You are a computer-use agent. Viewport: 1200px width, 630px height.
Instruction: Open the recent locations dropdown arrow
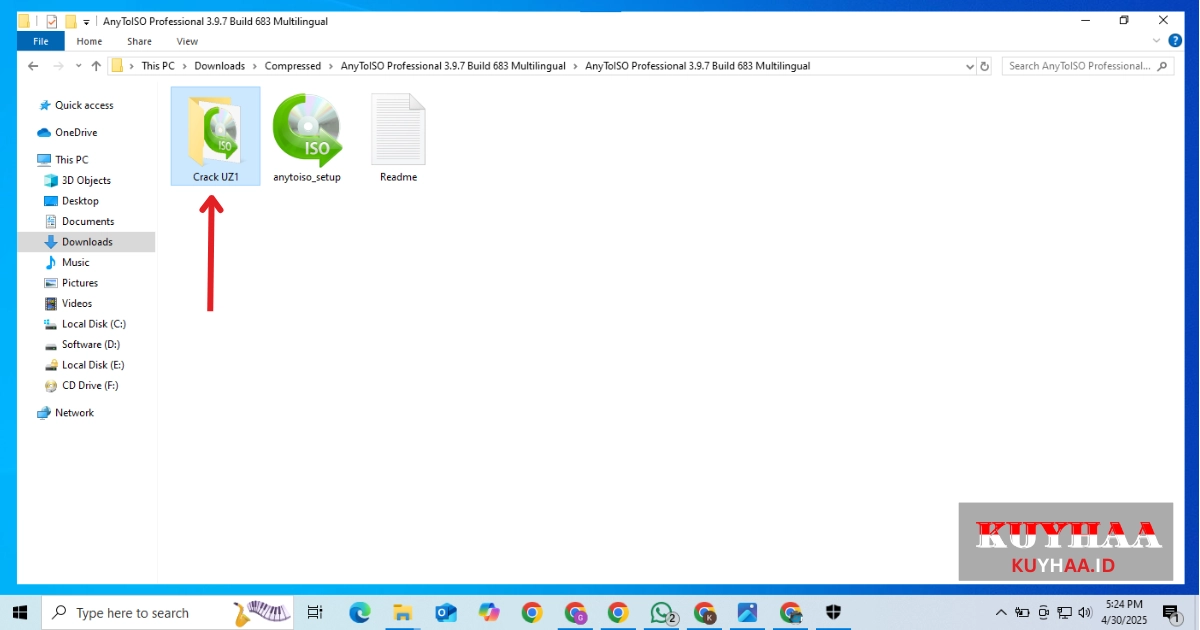click(x=77, y=66)
